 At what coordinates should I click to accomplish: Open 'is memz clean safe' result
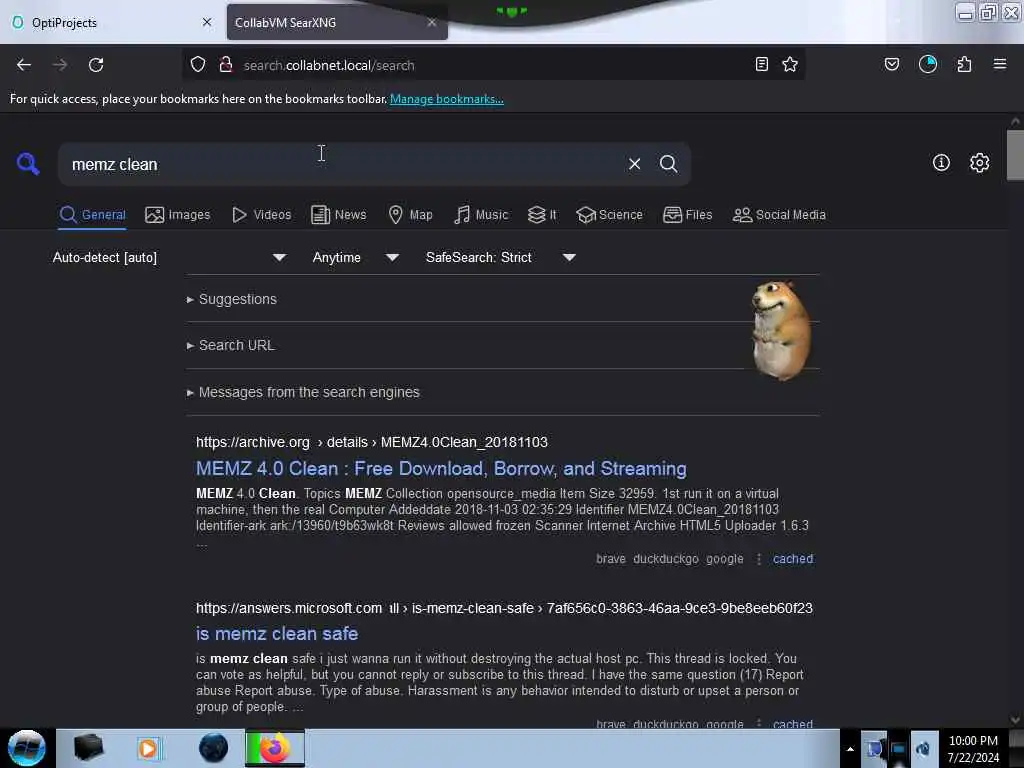[277, 633]
